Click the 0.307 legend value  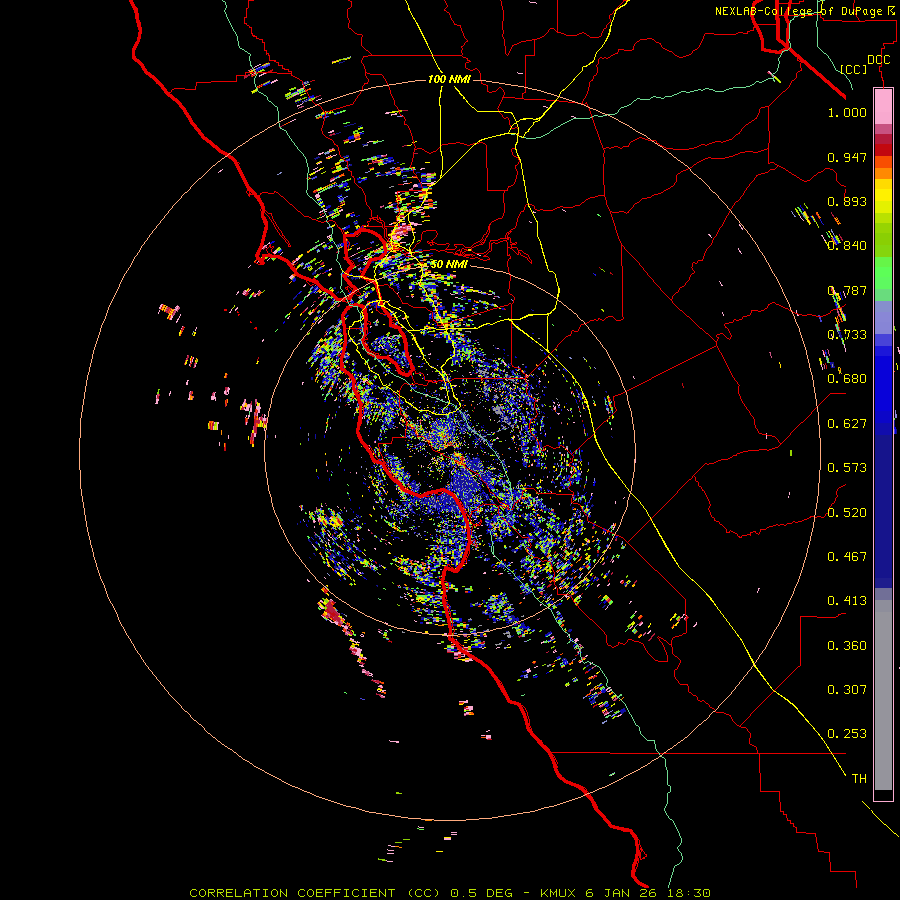coord(847,690)
